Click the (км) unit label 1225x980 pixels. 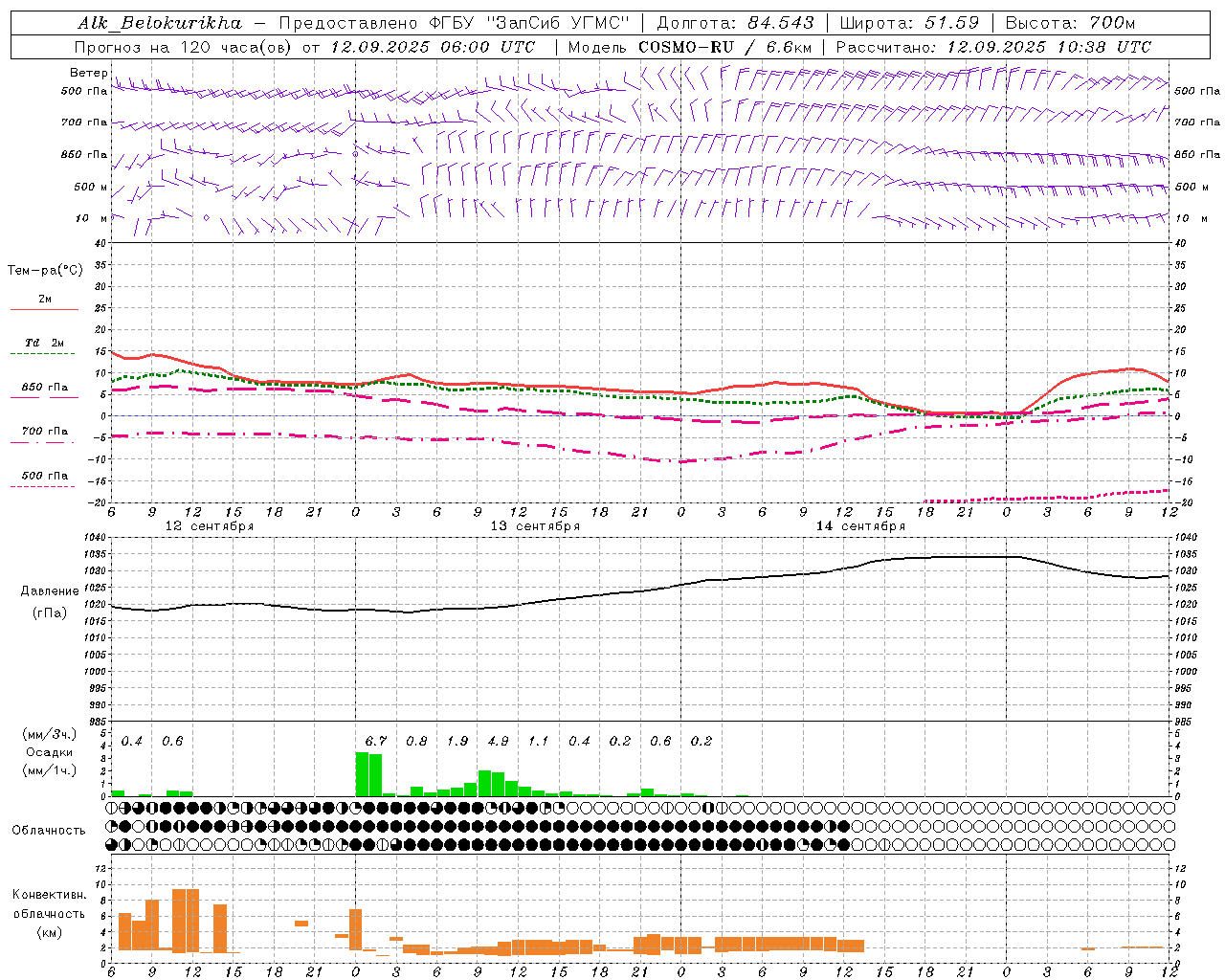tap(50, 932)
